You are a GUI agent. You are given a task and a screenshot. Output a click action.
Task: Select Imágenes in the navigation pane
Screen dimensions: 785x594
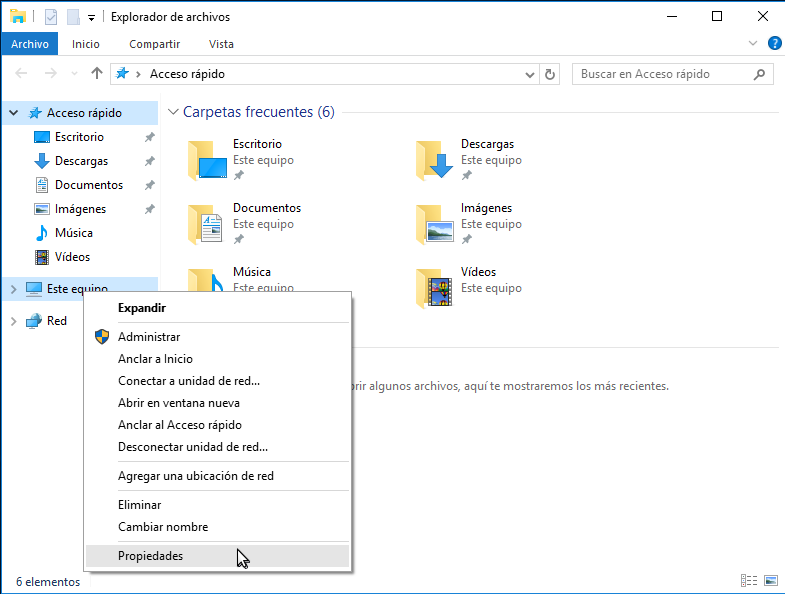(80, 209)
